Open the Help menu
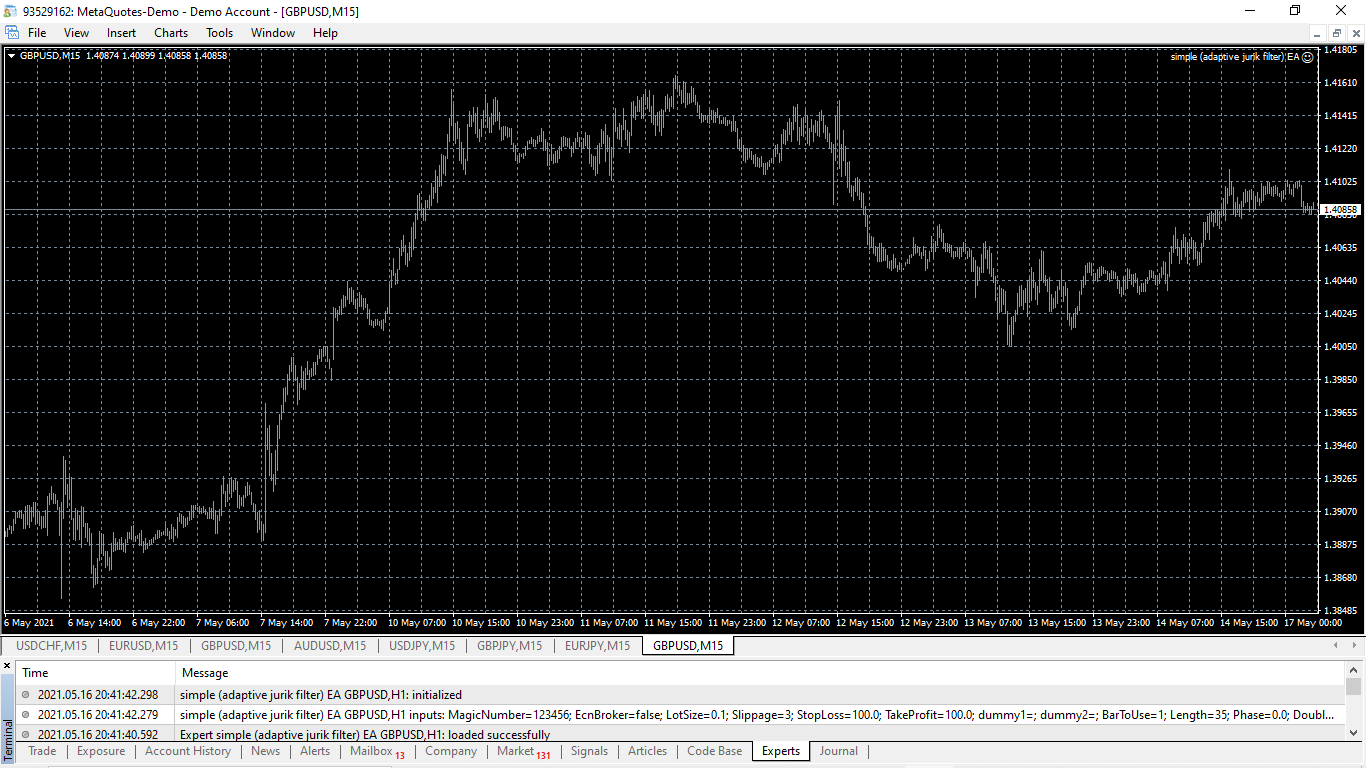The image size is (1366, 768). [x=325, y=33]
